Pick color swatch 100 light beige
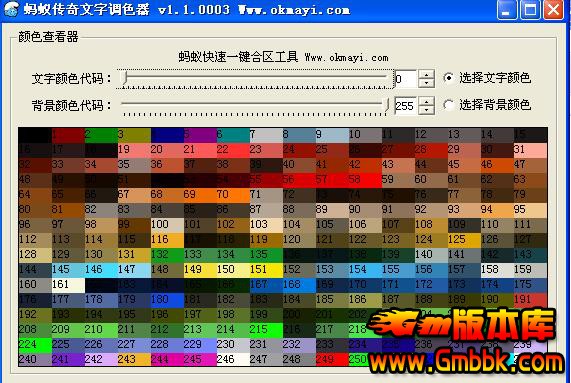The height and width of the screenshot is (383, 571). pyautogui.click(x=167, y=225)
